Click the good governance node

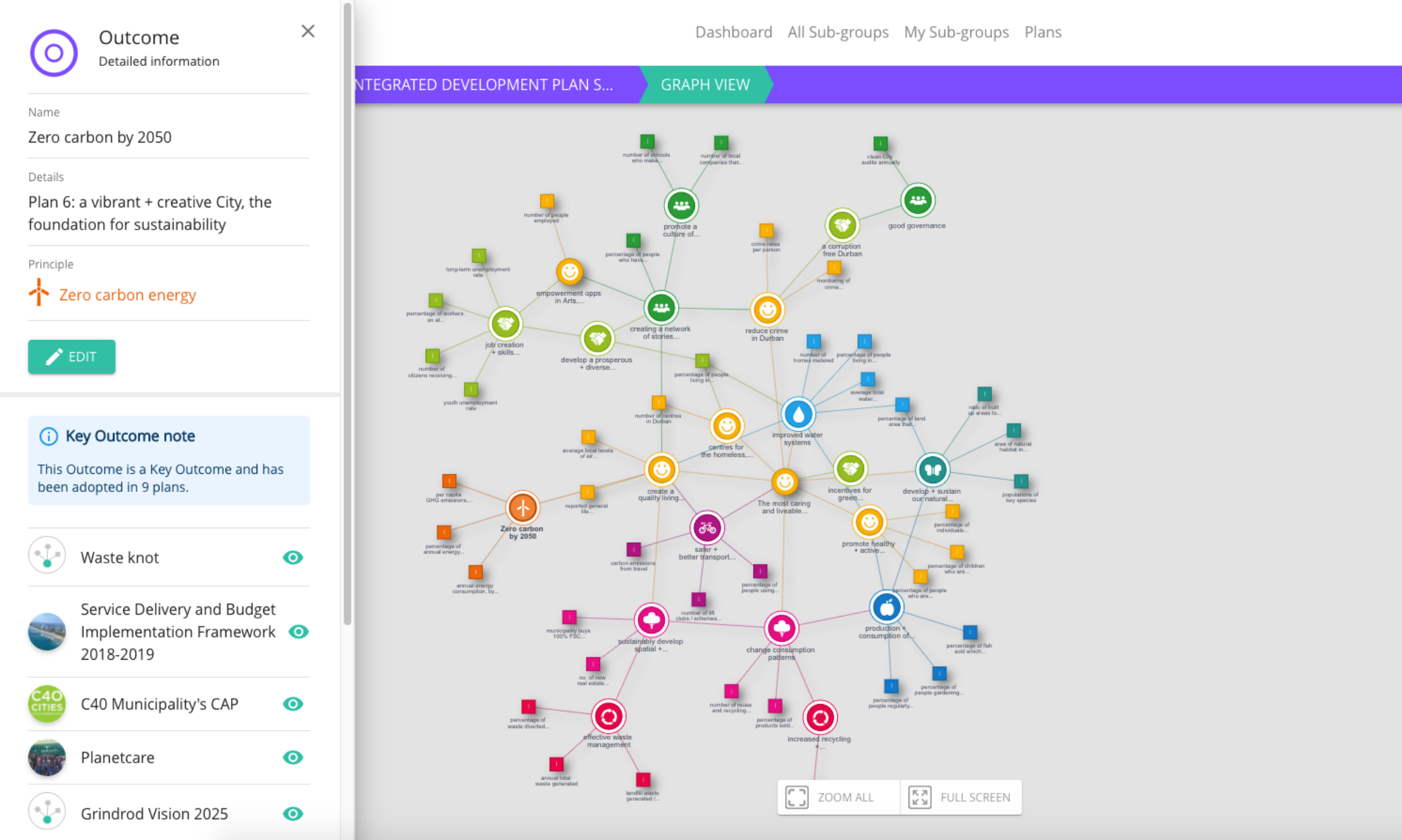pos(917,200)
